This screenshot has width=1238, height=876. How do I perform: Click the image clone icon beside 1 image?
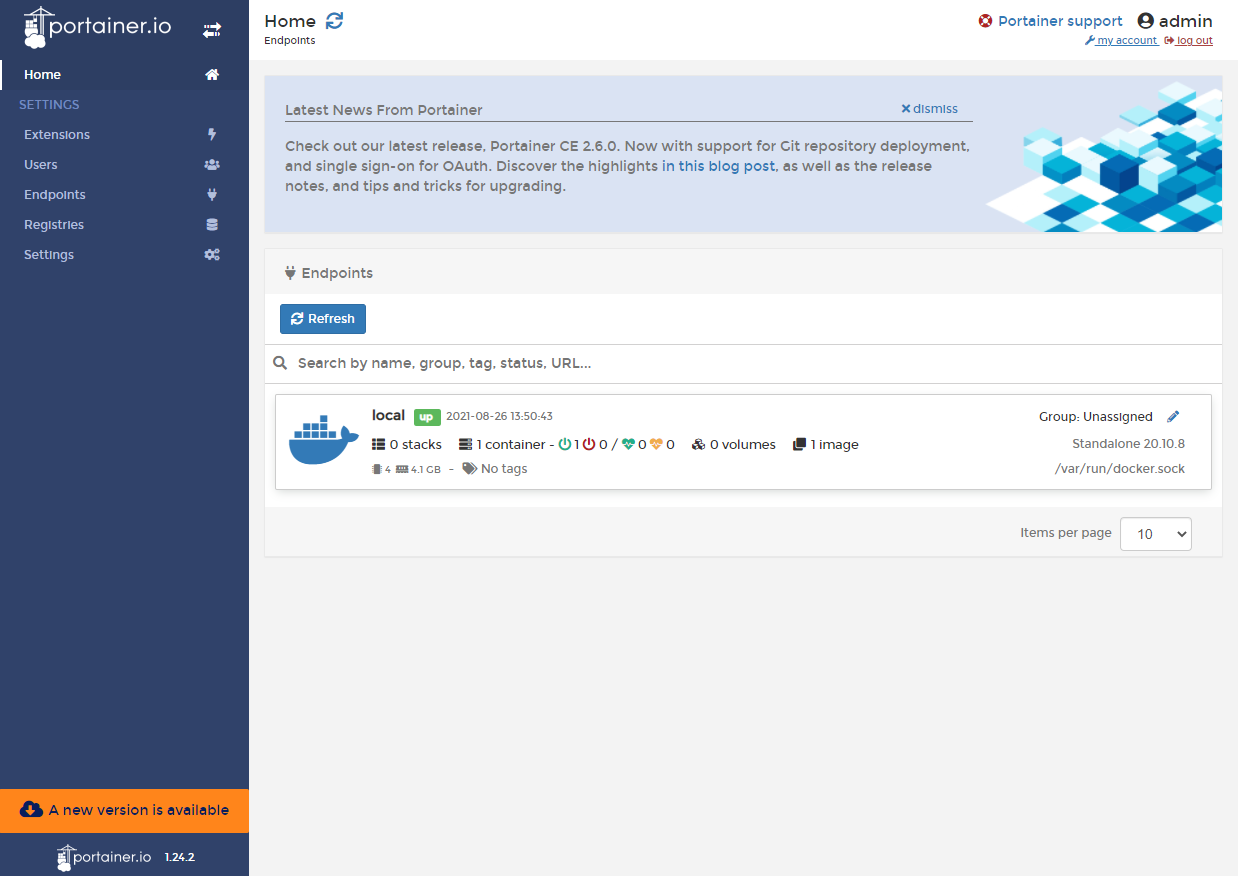click(x=800, y=444)
